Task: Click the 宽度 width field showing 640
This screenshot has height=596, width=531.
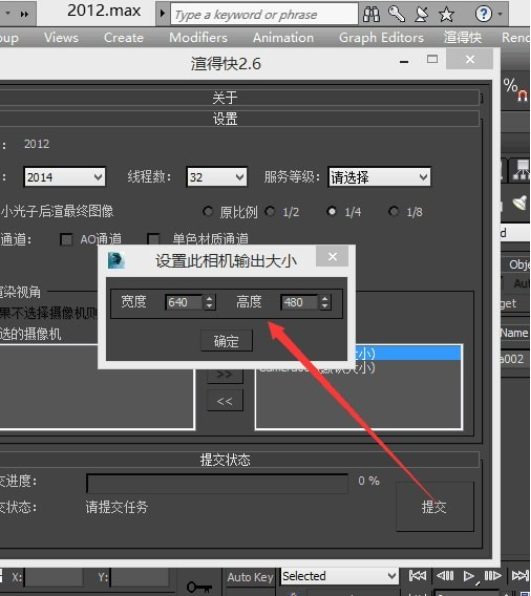Action: 190,303
